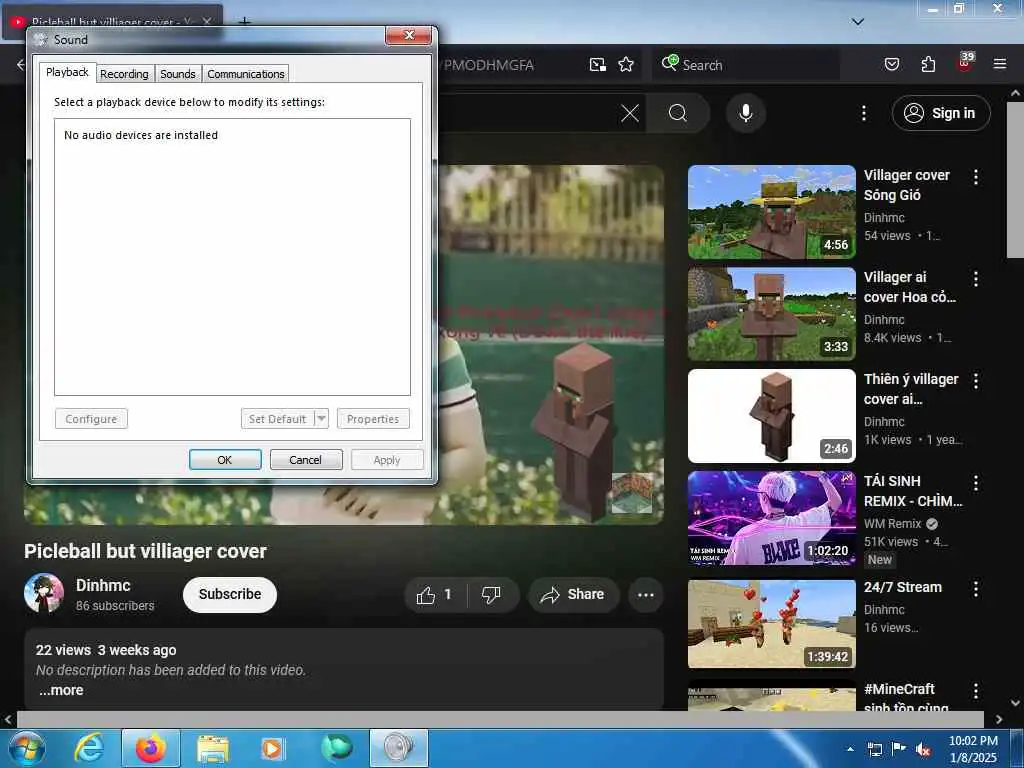
Task: Open the Communications tab in Sound dialog
Action: (x=246, y=74)
